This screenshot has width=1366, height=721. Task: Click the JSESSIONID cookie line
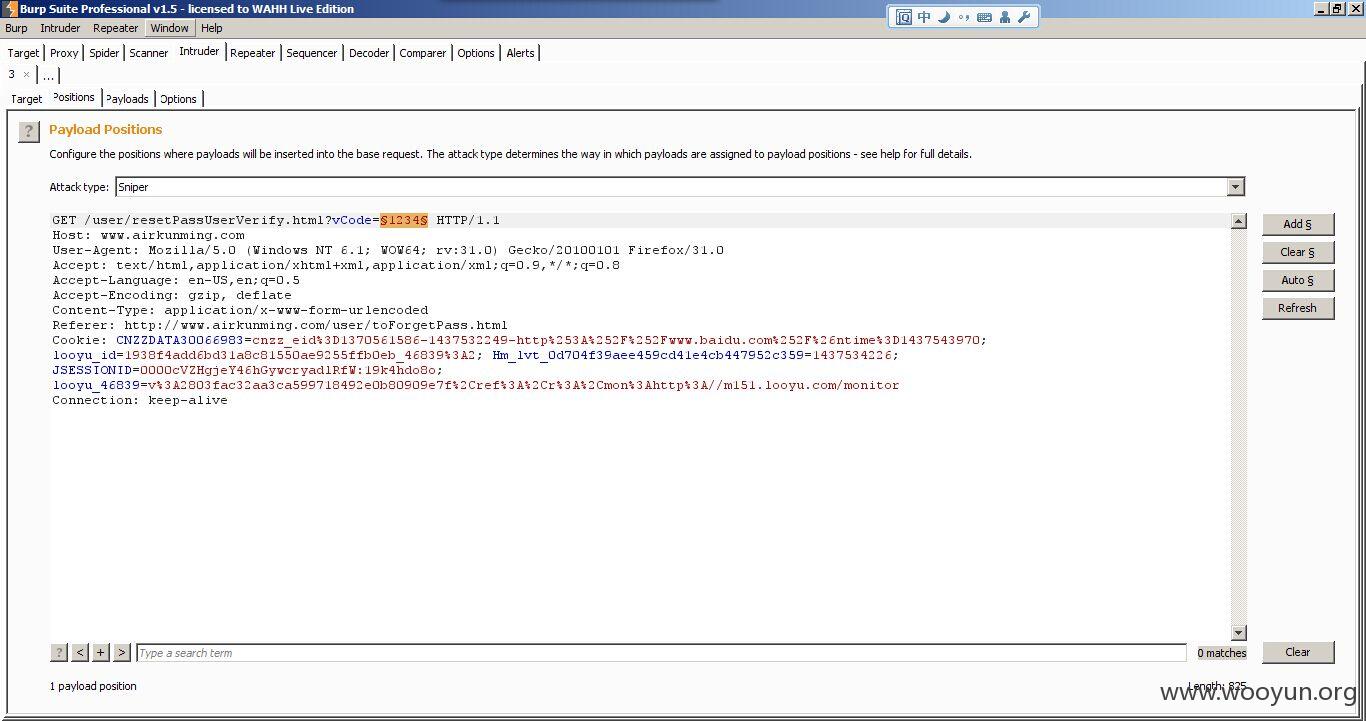(247, 370)
